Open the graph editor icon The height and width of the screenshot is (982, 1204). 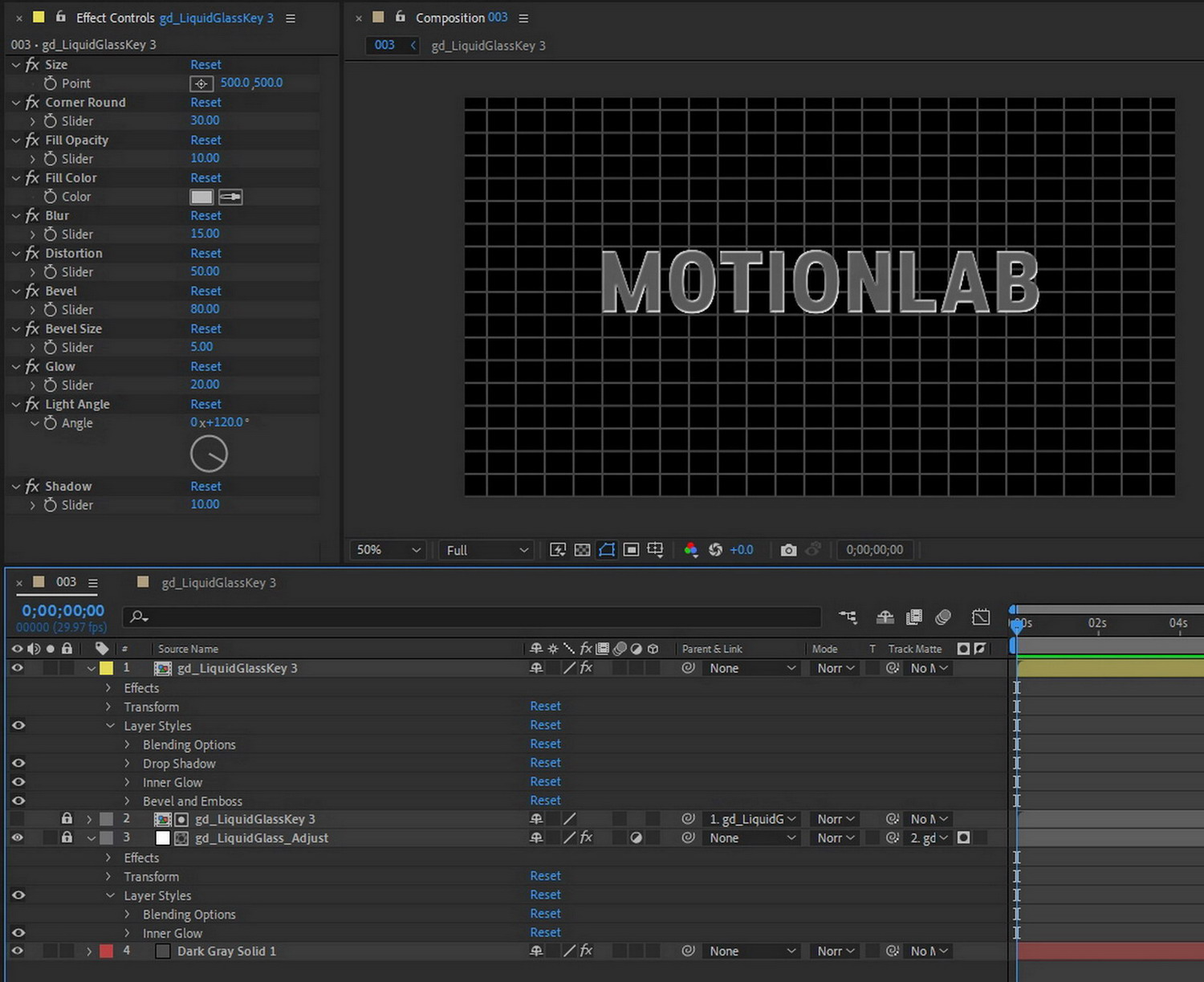click(x=981, y=617)
